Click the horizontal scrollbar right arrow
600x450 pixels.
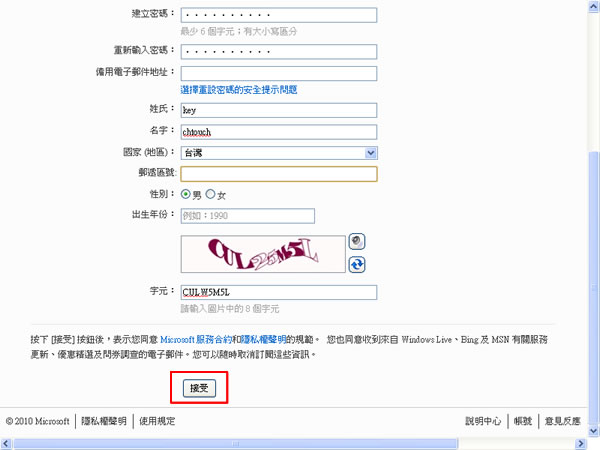[x=581, y=444]
